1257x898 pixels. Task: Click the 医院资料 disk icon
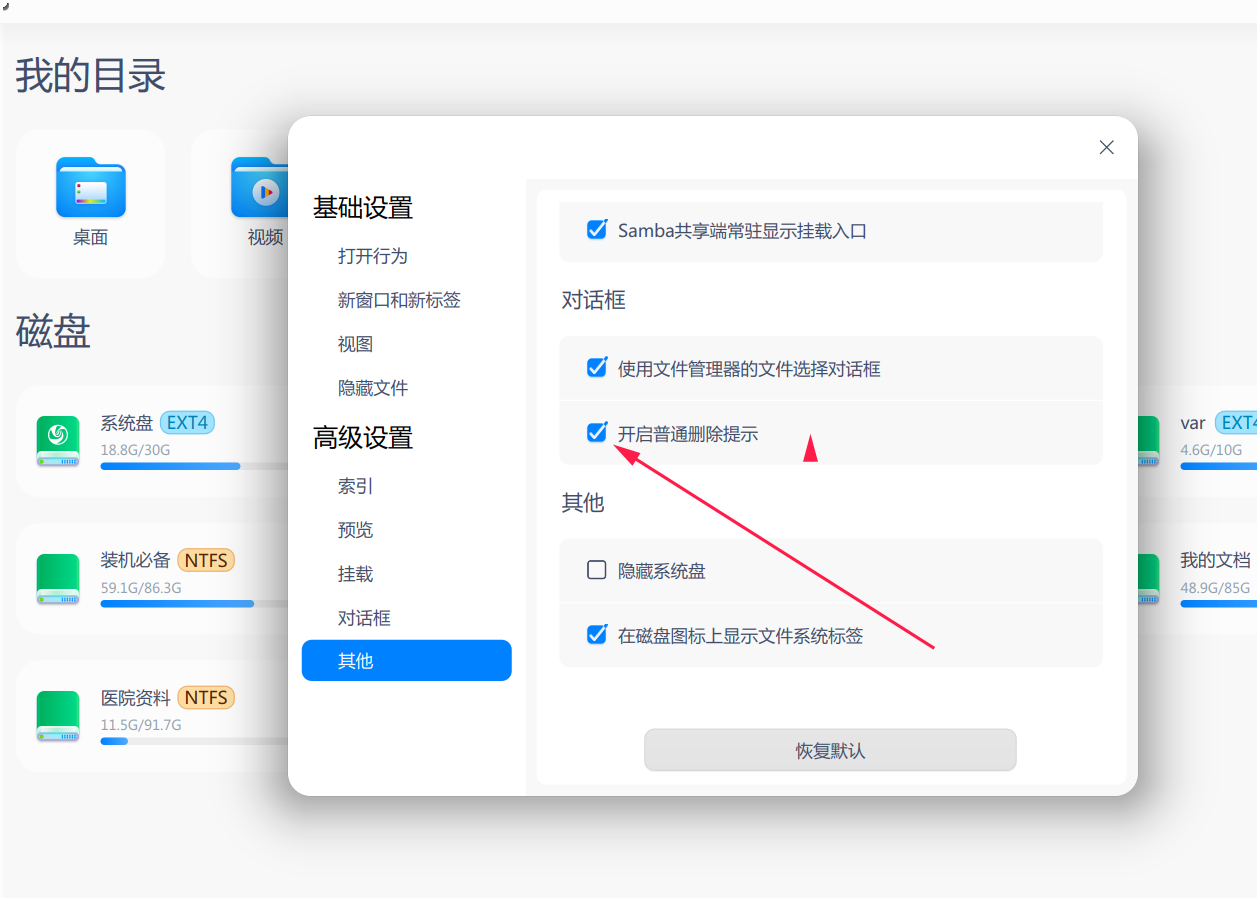point(58,716)
